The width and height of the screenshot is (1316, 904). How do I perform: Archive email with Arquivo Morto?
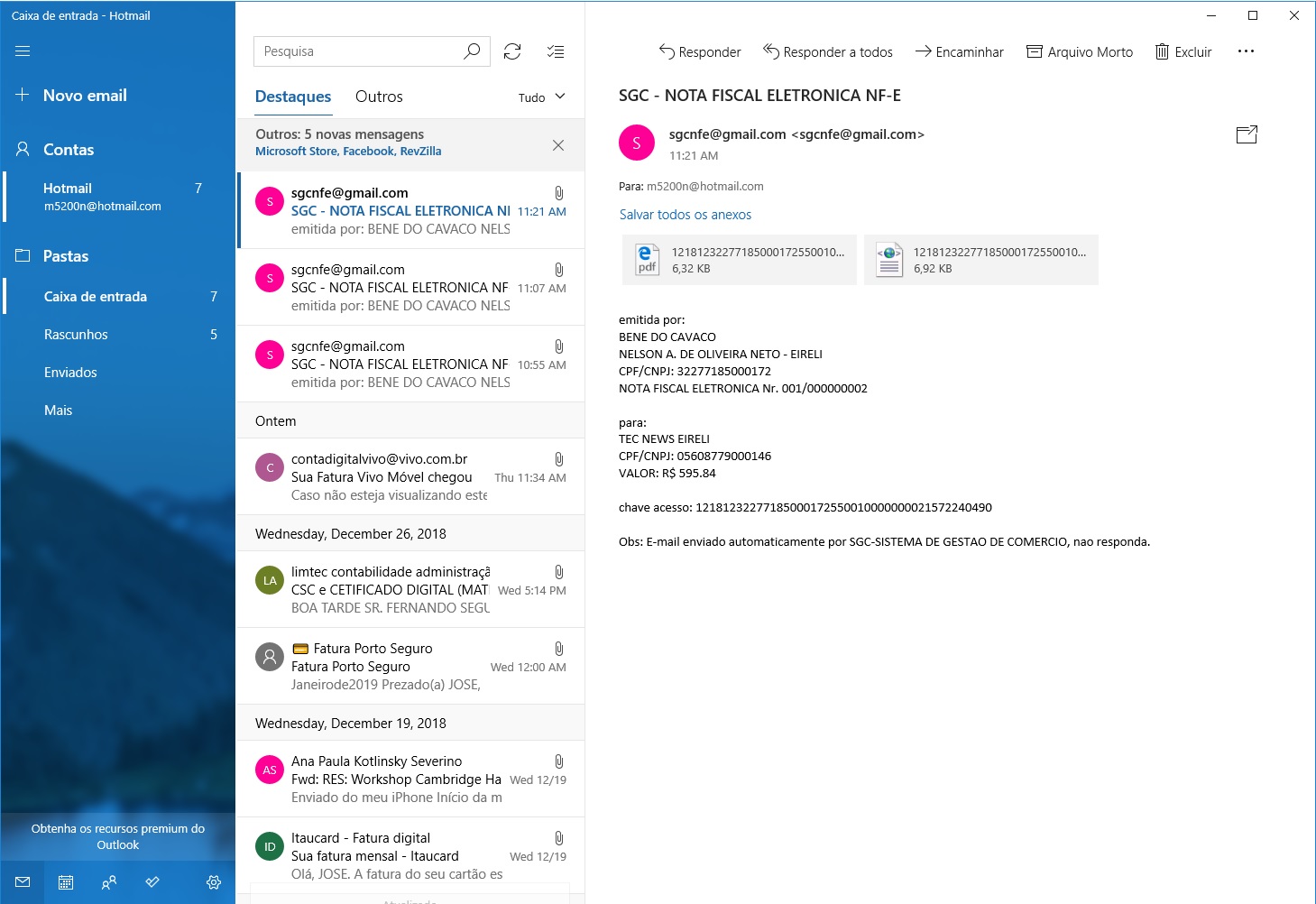[x=1080, y=52]
